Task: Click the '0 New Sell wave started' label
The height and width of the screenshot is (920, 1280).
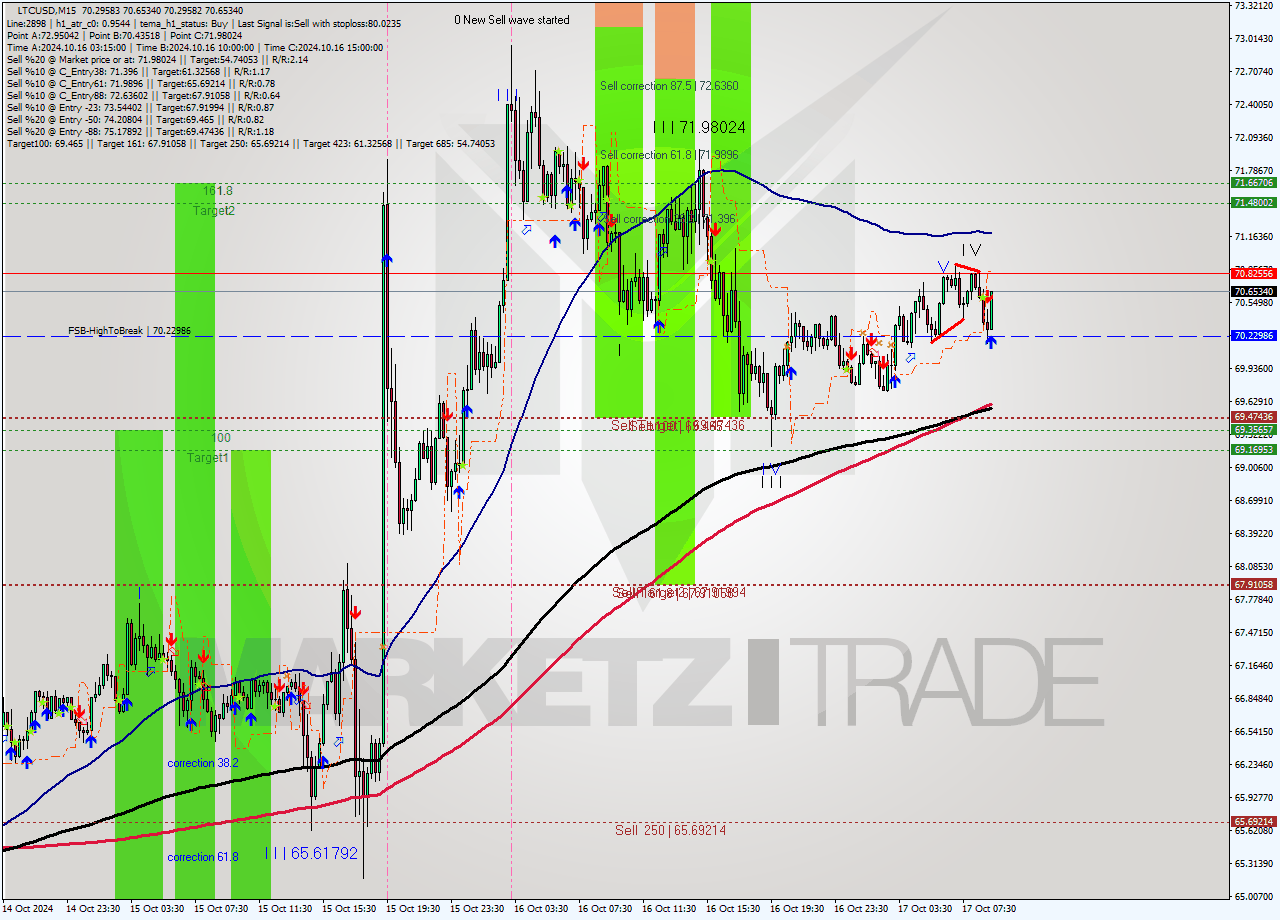Action: (x=511, y=20)
